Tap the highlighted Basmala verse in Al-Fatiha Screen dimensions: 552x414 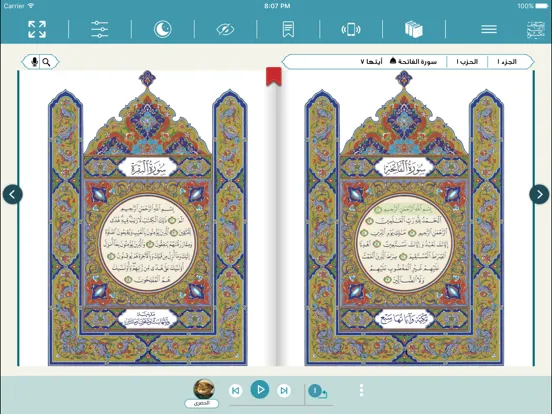coord(403,210)
